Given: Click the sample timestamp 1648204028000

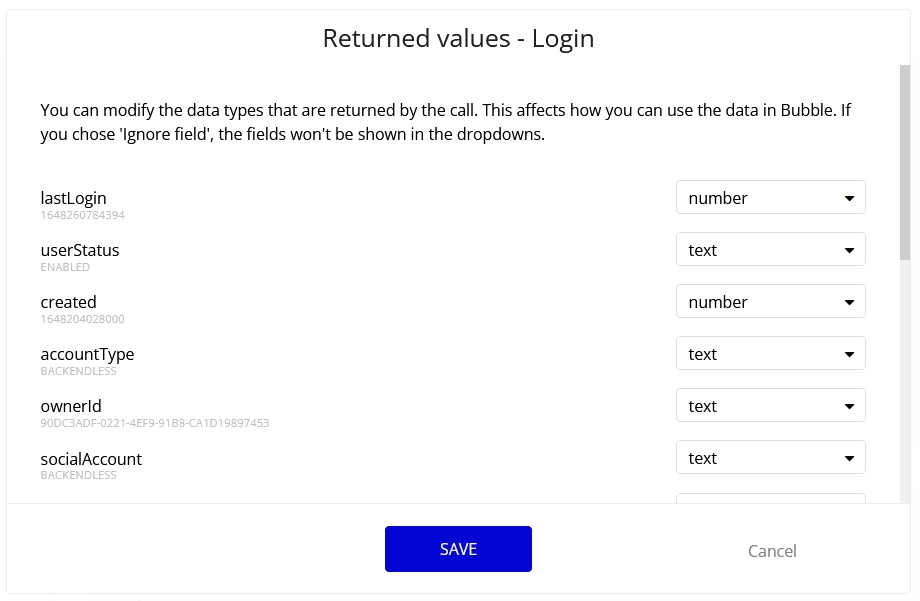Looking at the screenshot, I should point(82,319).
